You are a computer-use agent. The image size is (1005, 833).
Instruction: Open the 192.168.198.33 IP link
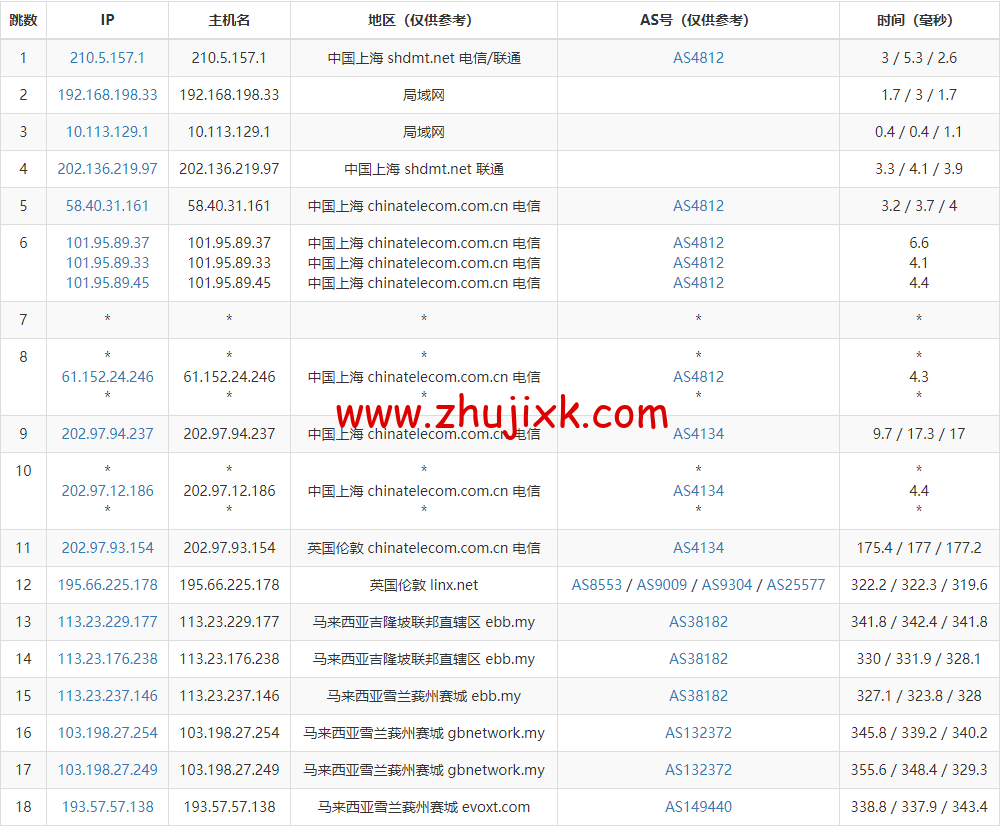(x=107, y=94)
